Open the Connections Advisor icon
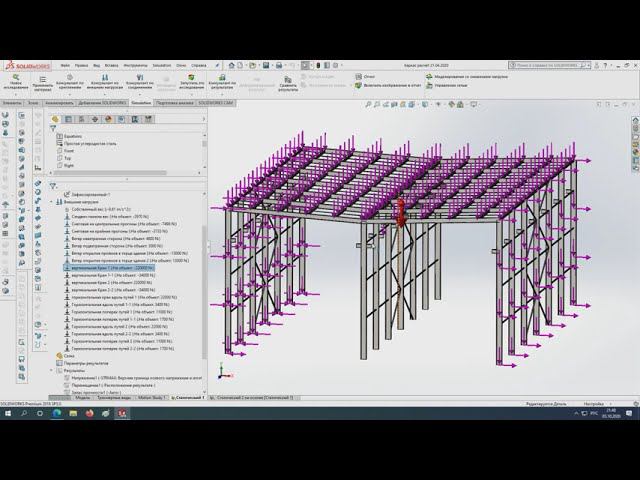The width and height of the screenshot is (640, 480). 140,77
